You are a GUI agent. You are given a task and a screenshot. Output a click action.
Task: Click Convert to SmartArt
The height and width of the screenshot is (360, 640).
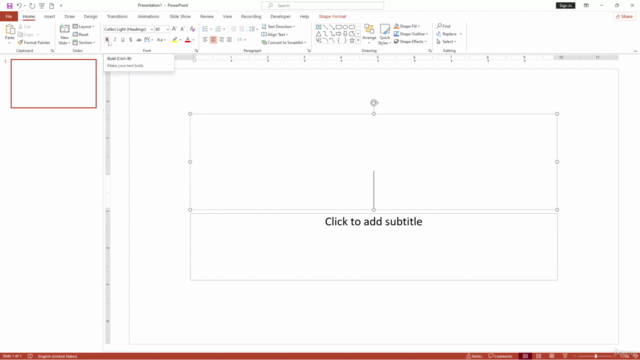pos(284,42)
